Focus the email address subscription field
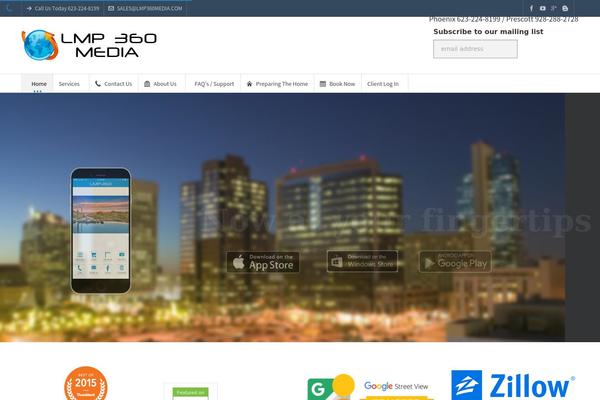Viewport: 600px width, 400px height. coord(475,49)
